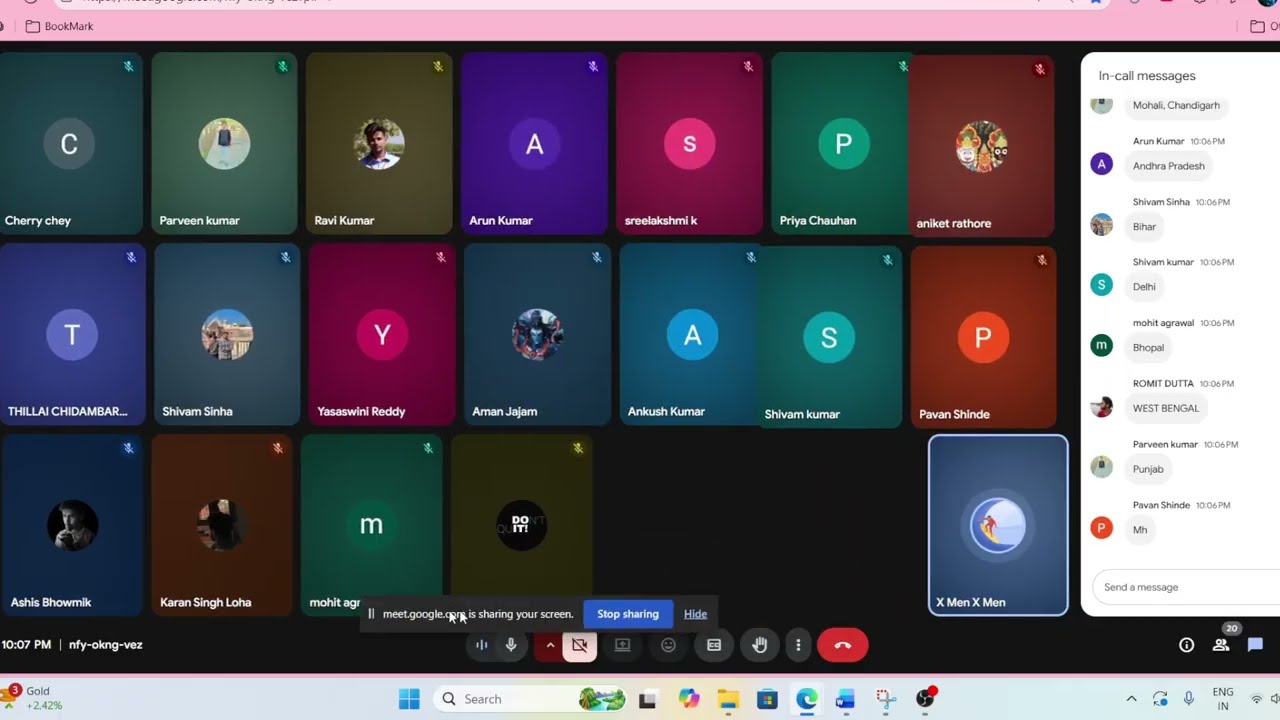Open emoji reactions button
Viewport: 1280px width, 720px height.
pos(668,645)
